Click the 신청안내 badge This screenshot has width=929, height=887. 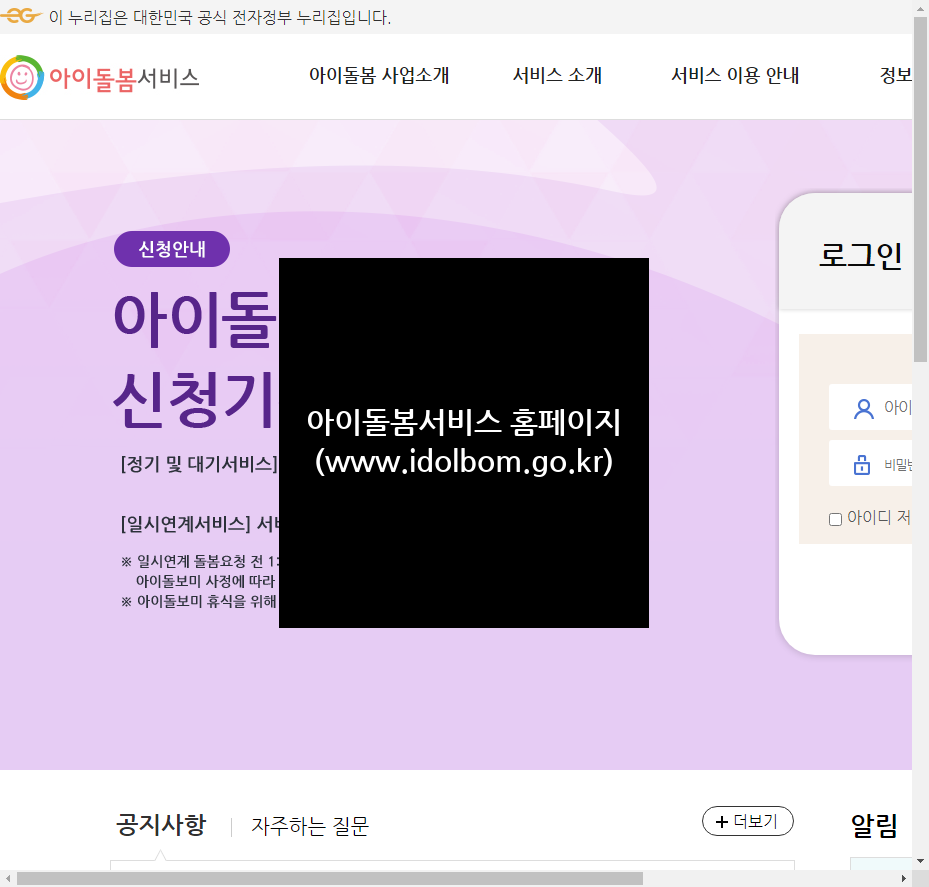point(172,249)
